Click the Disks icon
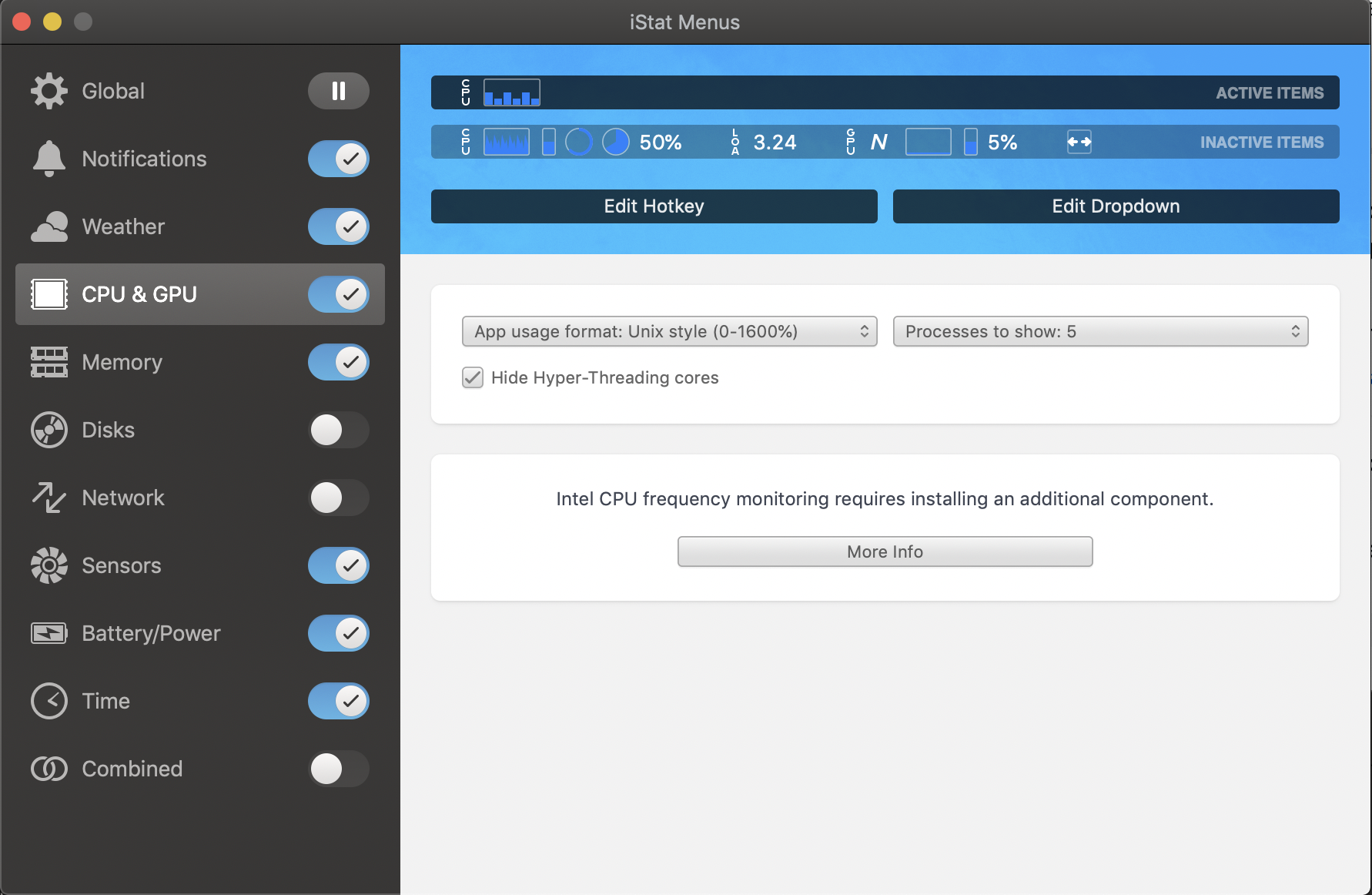This screenshot has height=895, width=1372. point(49,430)
